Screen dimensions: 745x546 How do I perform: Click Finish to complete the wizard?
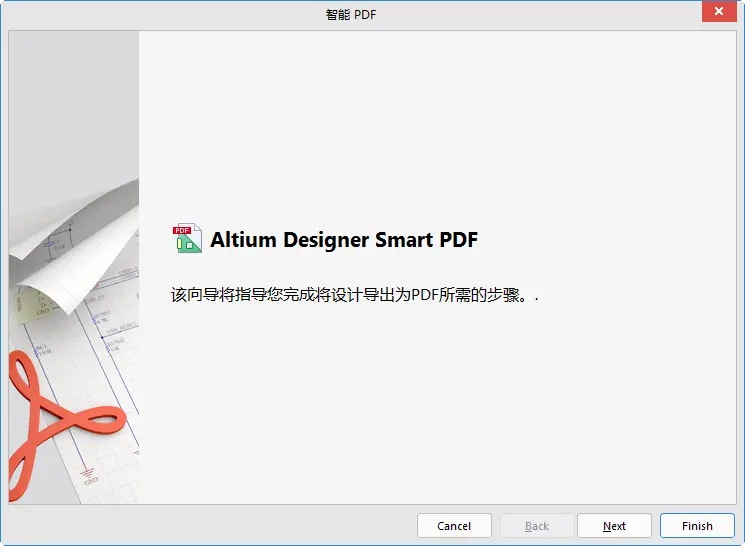697,526
